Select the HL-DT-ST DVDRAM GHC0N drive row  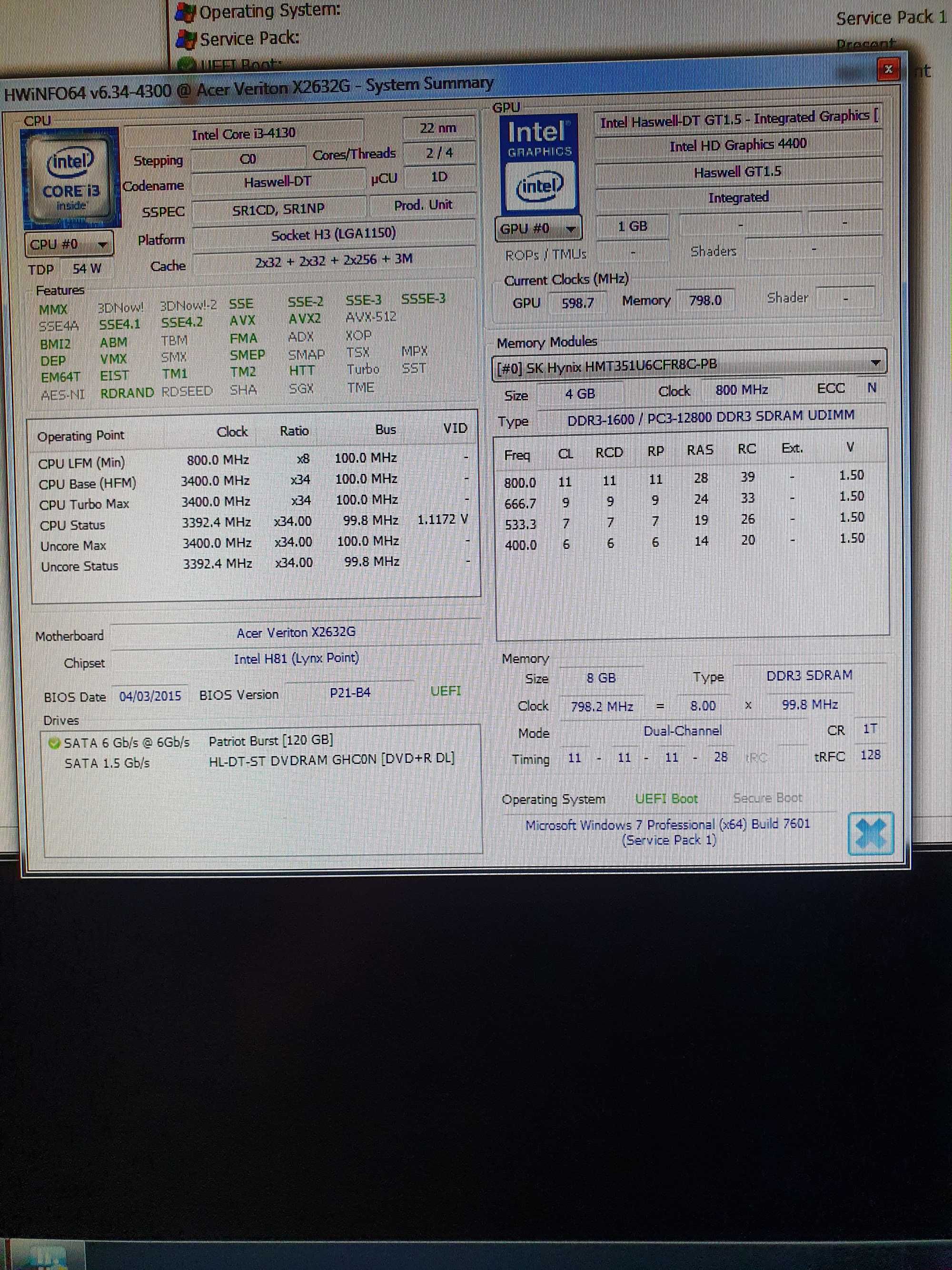coord(262,761)
